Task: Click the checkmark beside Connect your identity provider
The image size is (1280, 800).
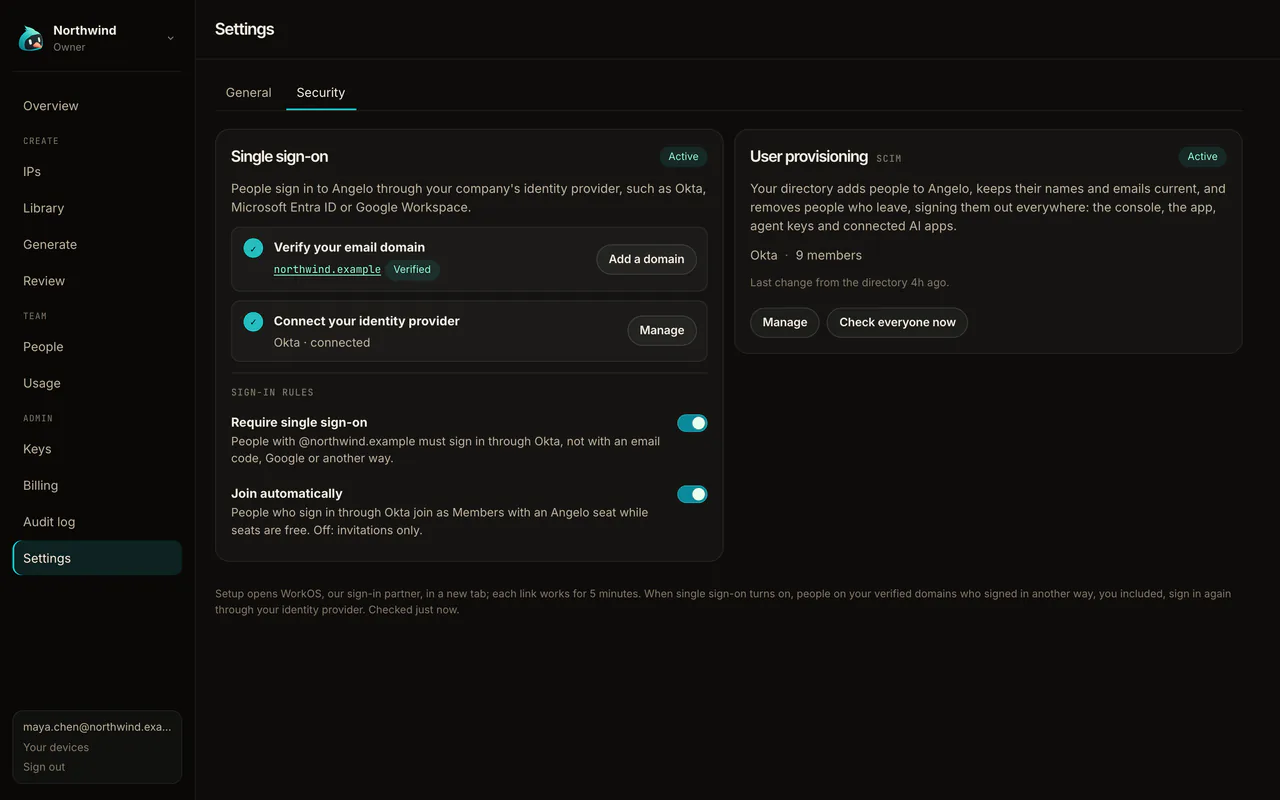Action: pyautogui.click(x=253, y=321)
